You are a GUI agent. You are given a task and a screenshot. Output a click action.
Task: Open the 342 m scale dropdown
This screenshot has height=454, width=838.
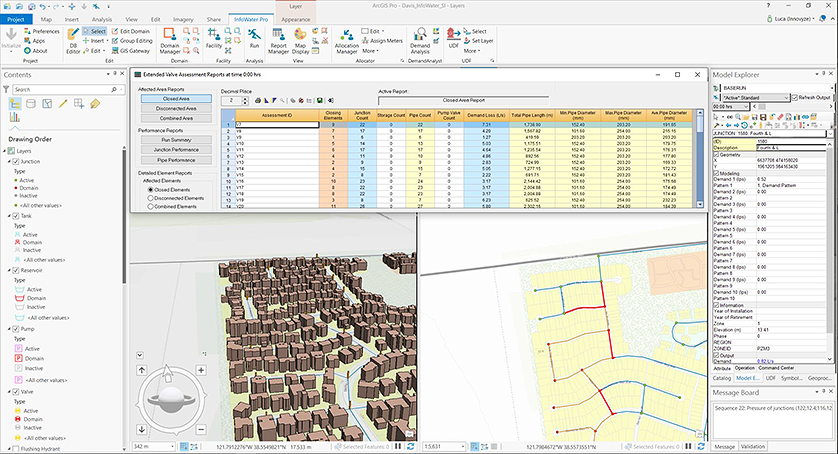coord(172,447)
